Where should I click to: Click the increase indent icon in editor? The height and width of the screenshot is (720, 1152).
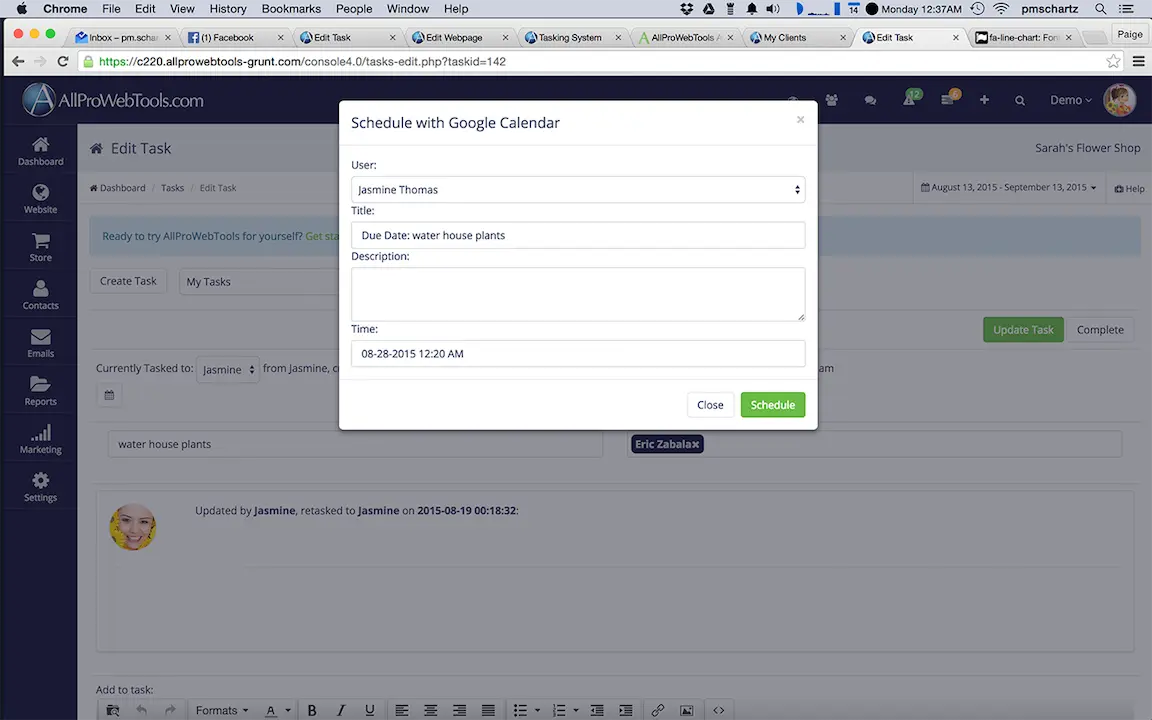click(625, 710)
